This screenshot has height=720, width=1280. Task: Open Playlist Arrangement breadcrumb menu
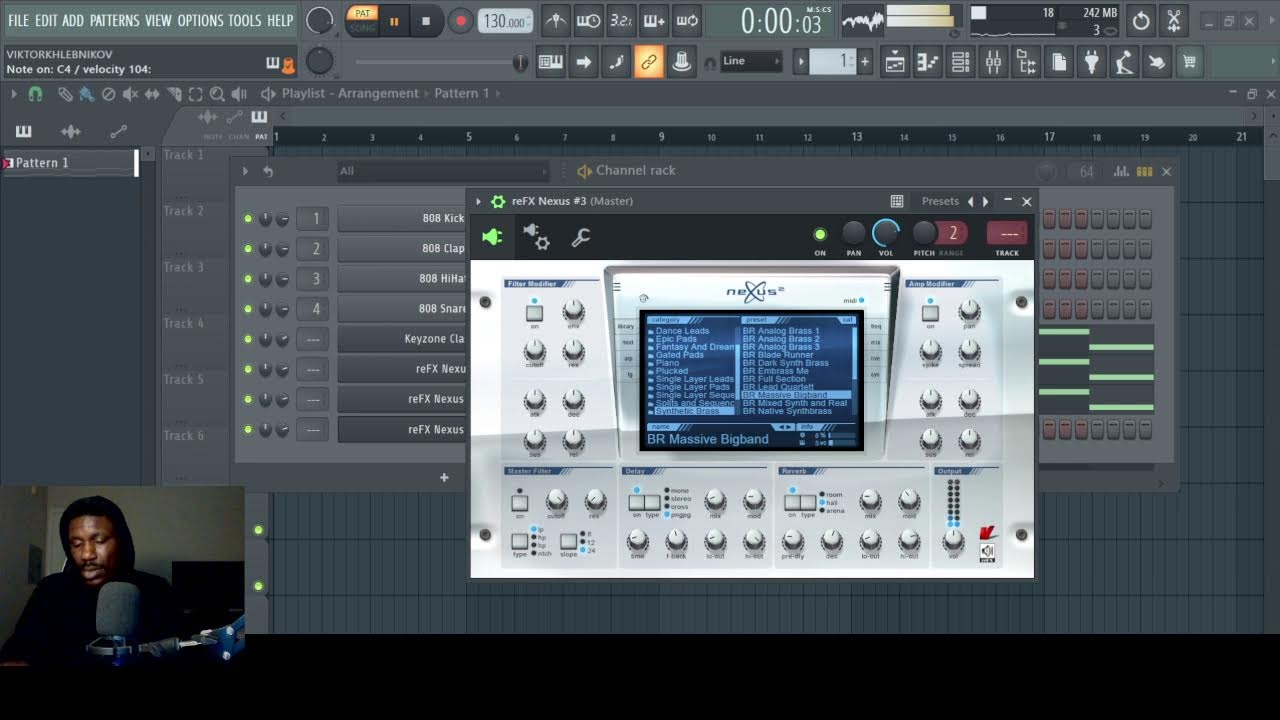[350, 93]
